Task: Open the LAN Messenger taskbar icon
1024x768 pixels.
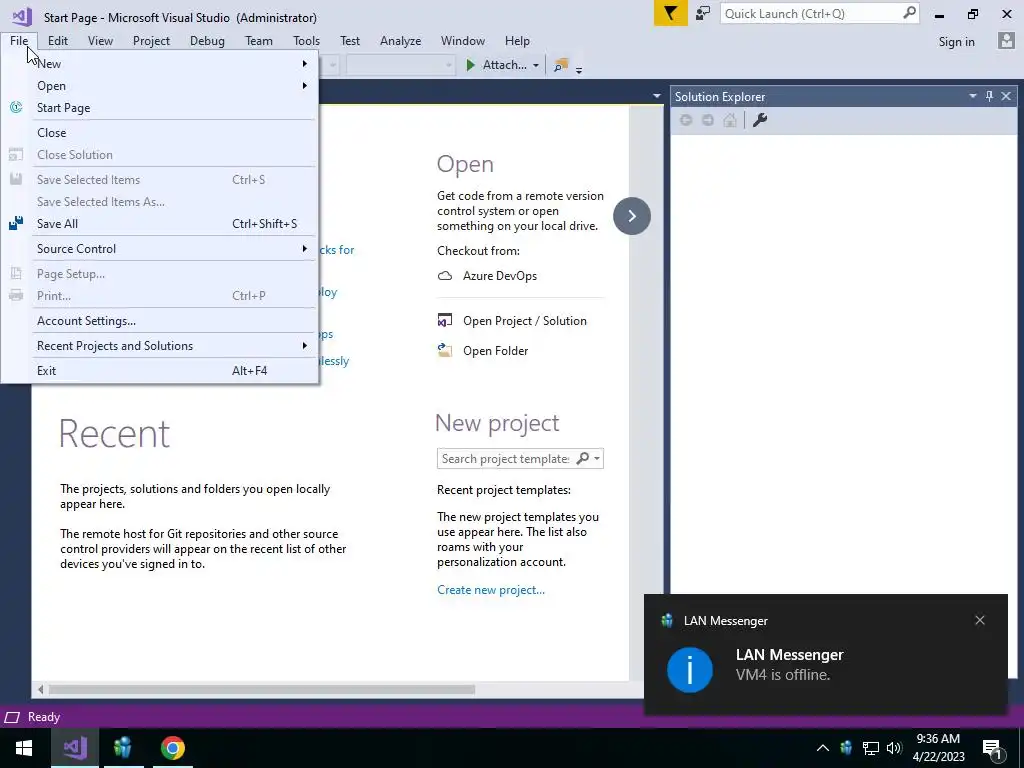Action: tap(123, 747)
